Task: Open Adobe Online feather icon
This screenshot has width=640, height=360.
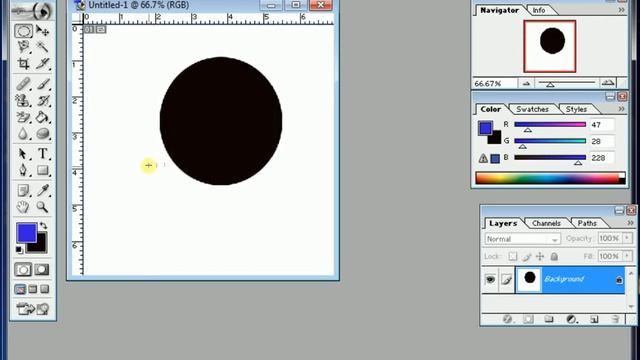Action: click(33, 11)
